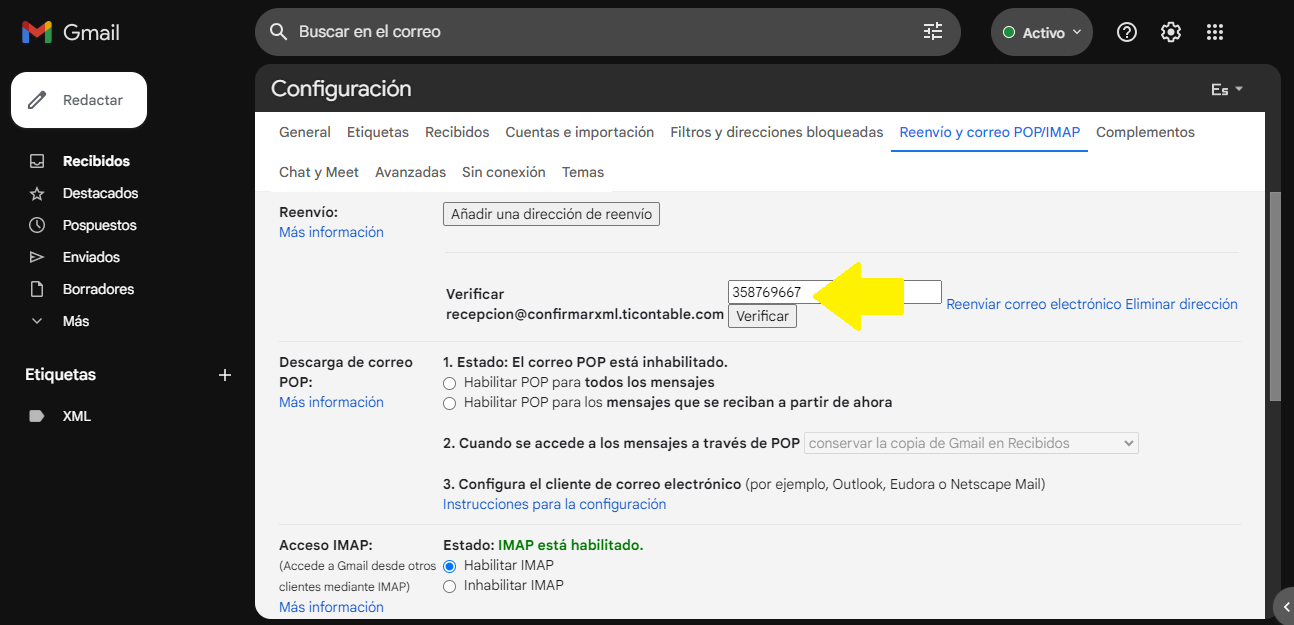Click Reenviar correo electrónico link

(x=1034, y=304)
